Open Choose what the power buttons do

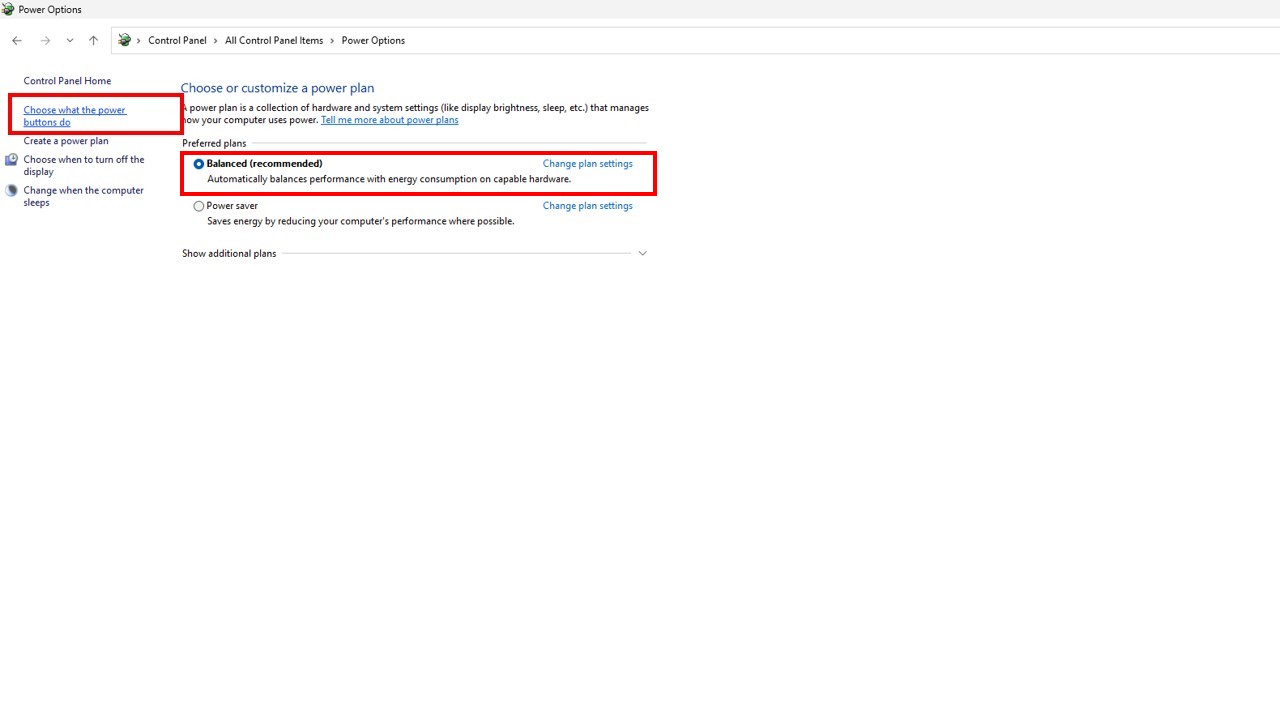(x=74, y=116)
